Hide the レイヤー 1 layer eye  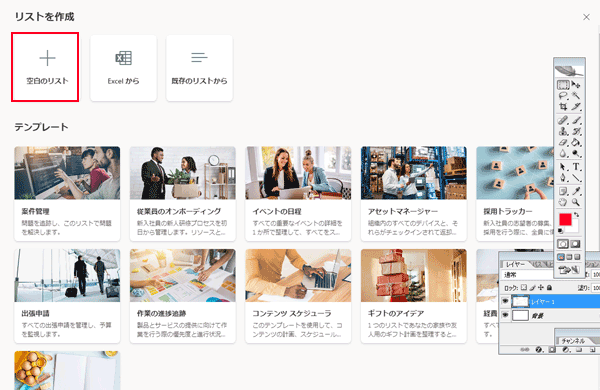[505, 302]
